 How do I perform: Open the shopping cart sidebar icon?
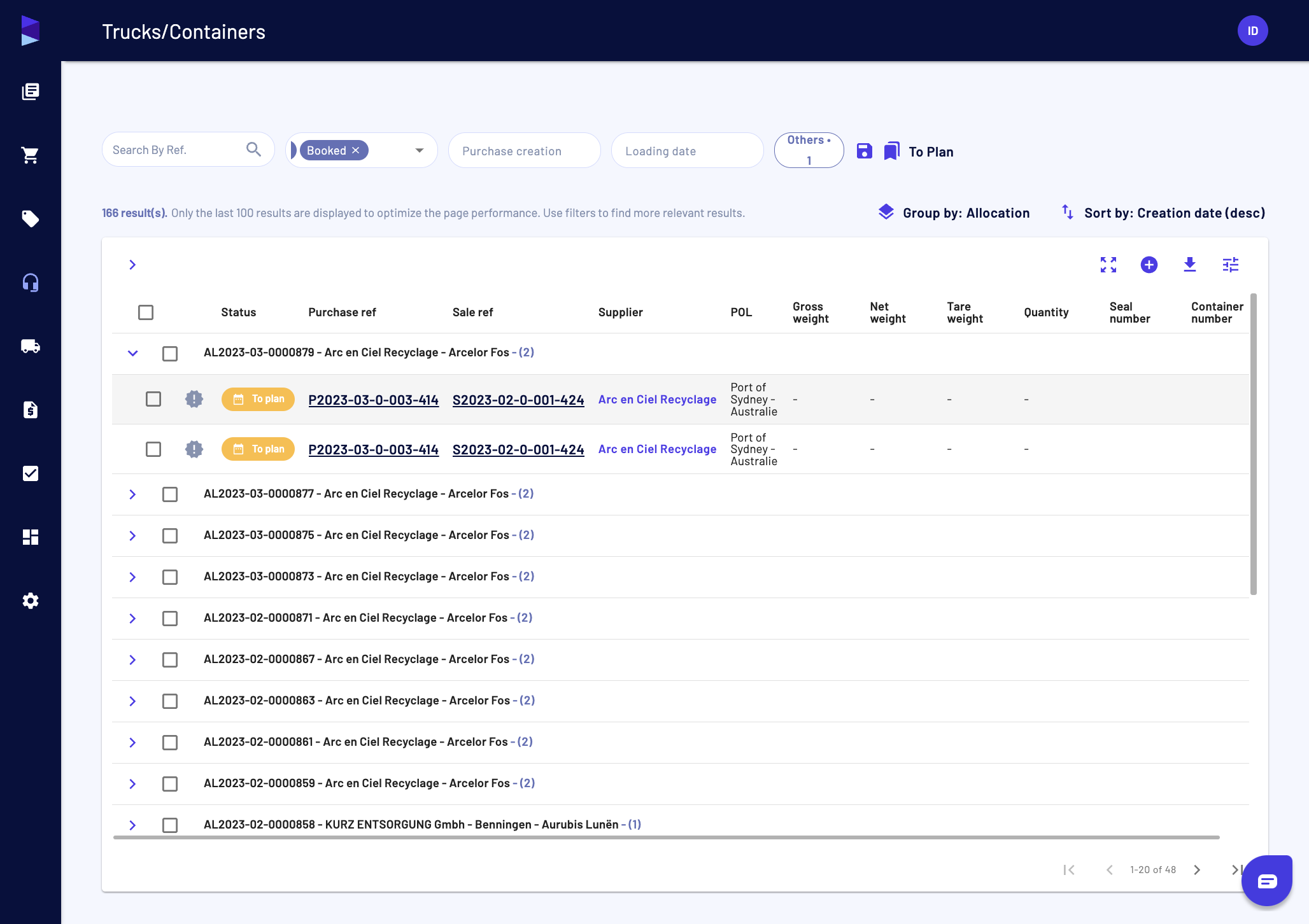[x=31, y=155]
